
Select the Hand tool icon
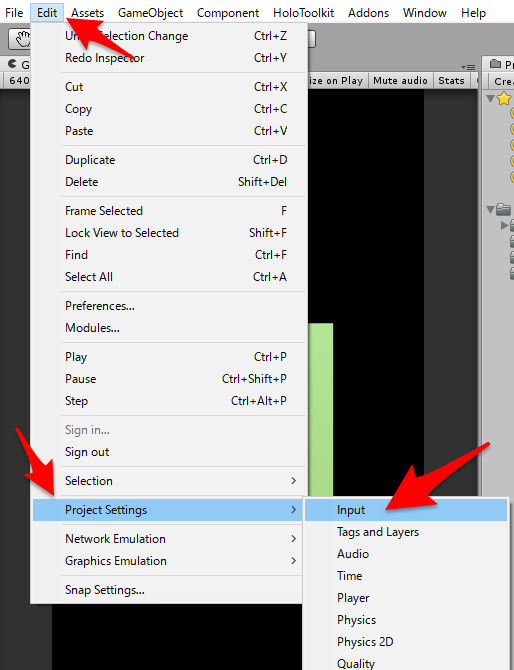click(x=20, y=39)
